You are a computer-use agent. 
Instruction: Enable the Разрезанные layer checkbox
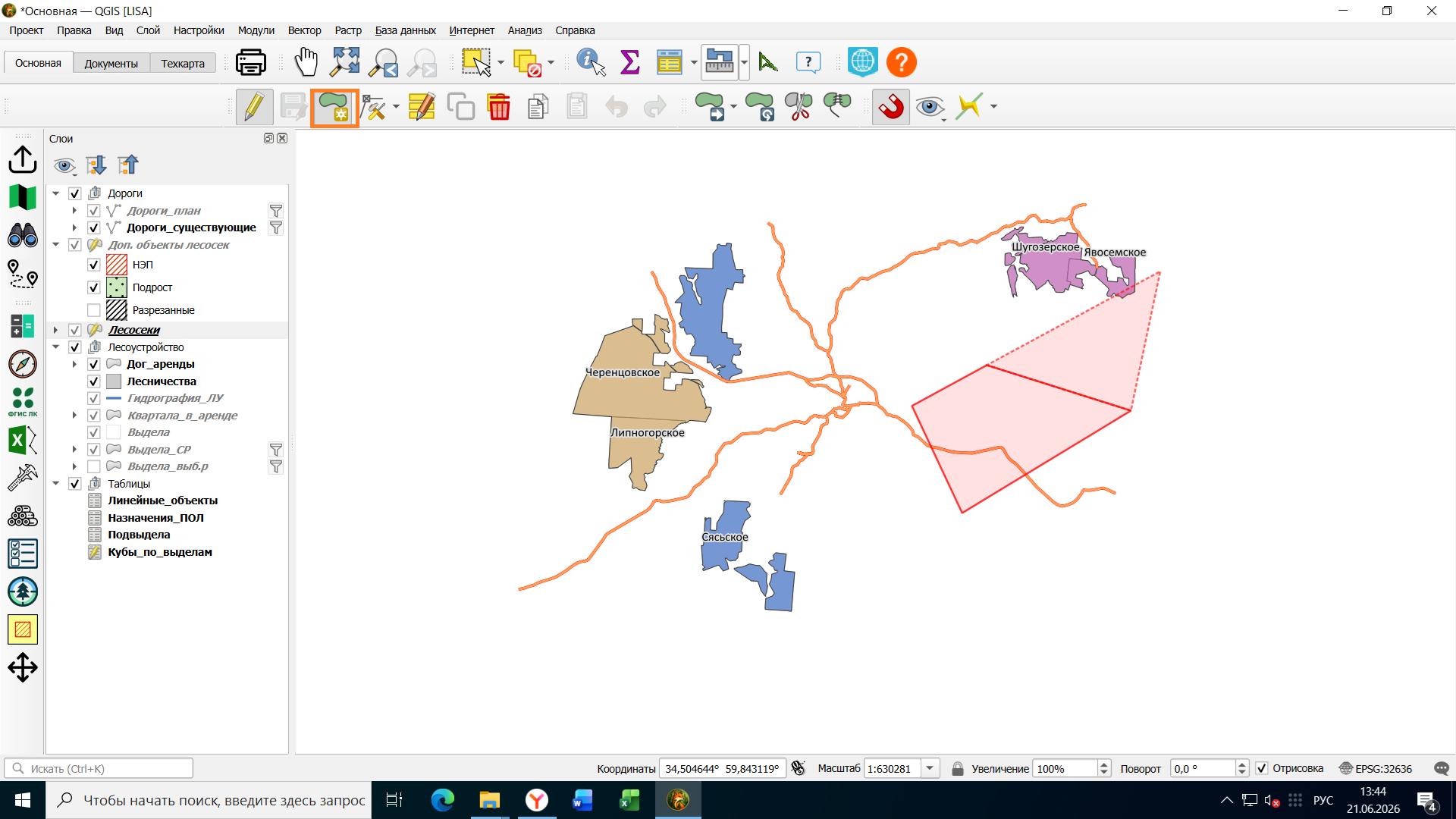(x=94, y=310)
